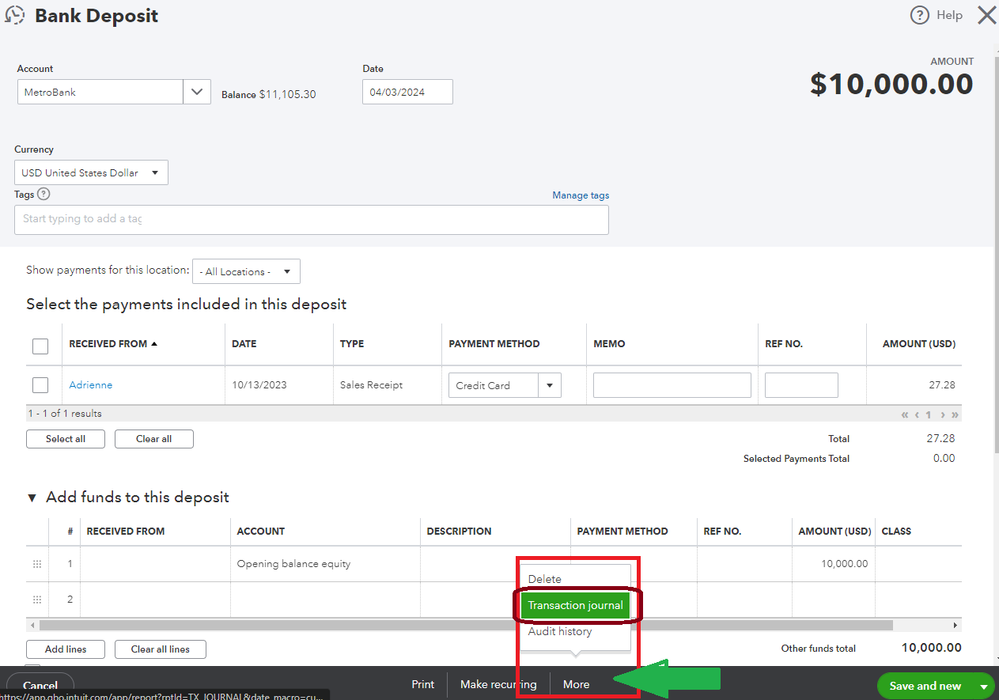Choose Transaction journal from the More menu

pos(575,605)
